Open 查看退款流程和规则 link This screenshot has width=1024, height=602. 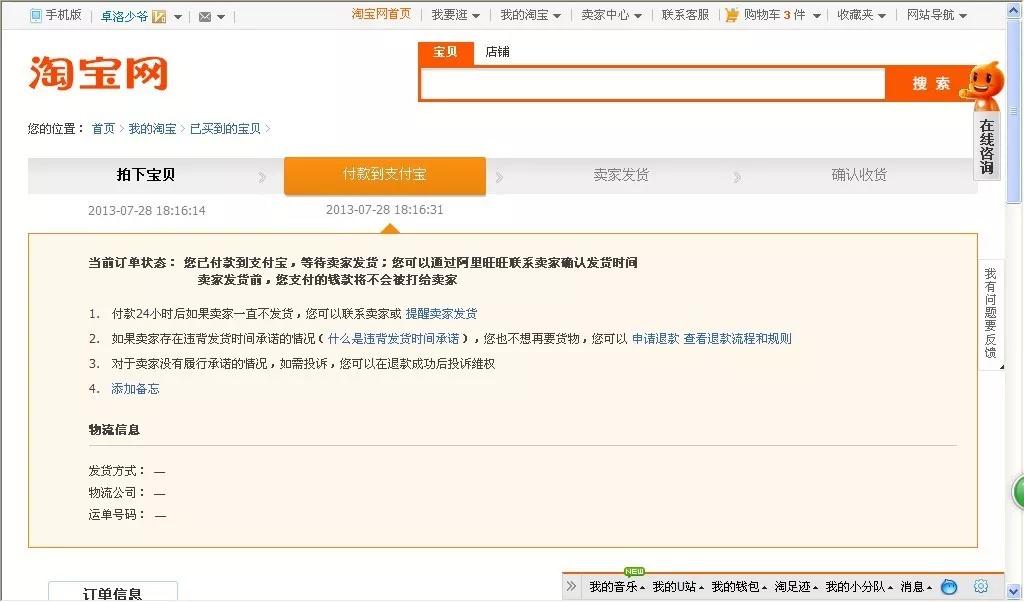[x=737, y=338]
